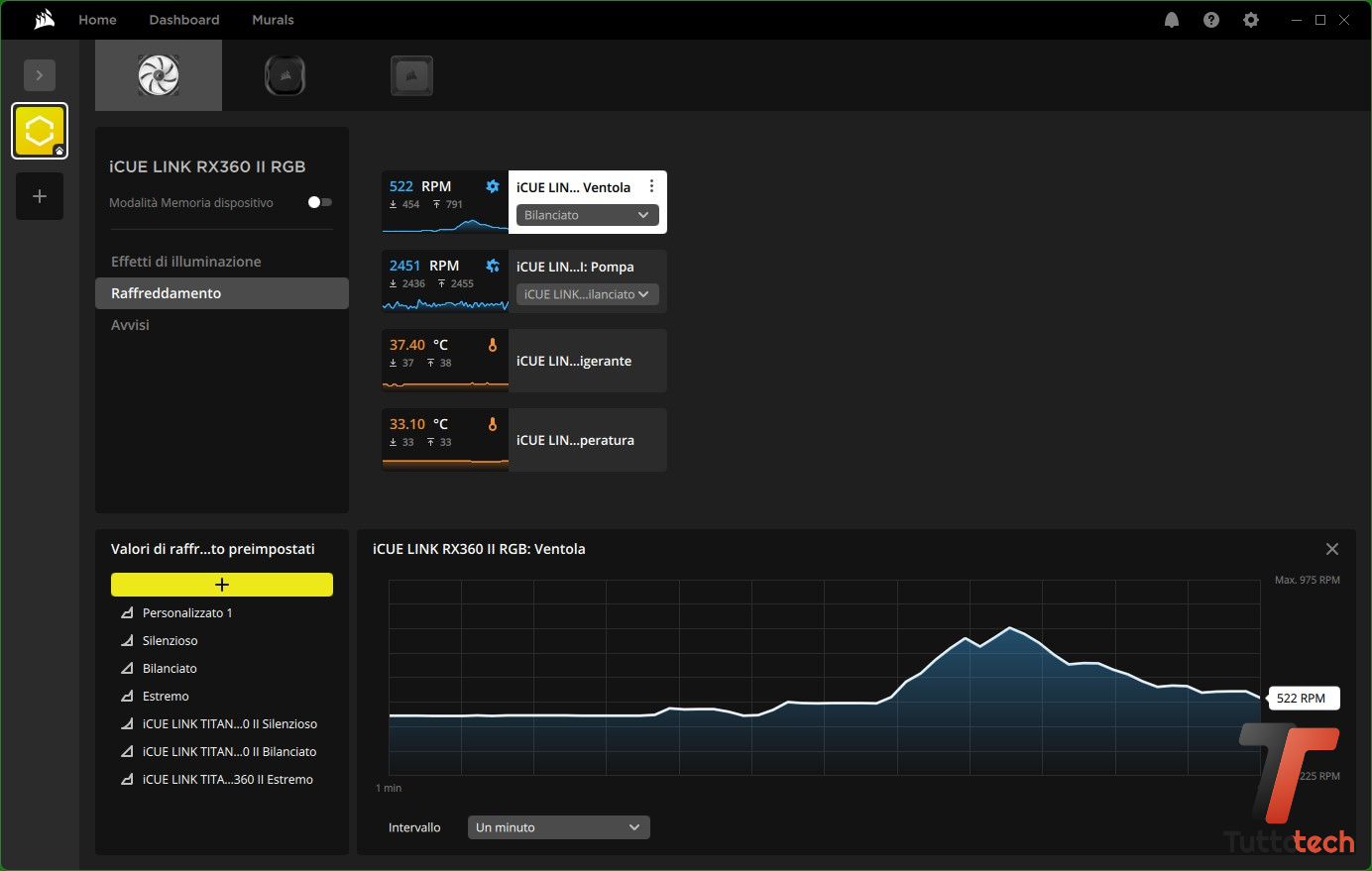Select the third device thumbnail icon
Viewport: 1372px width, 871px height.
[x=412, y=75]
